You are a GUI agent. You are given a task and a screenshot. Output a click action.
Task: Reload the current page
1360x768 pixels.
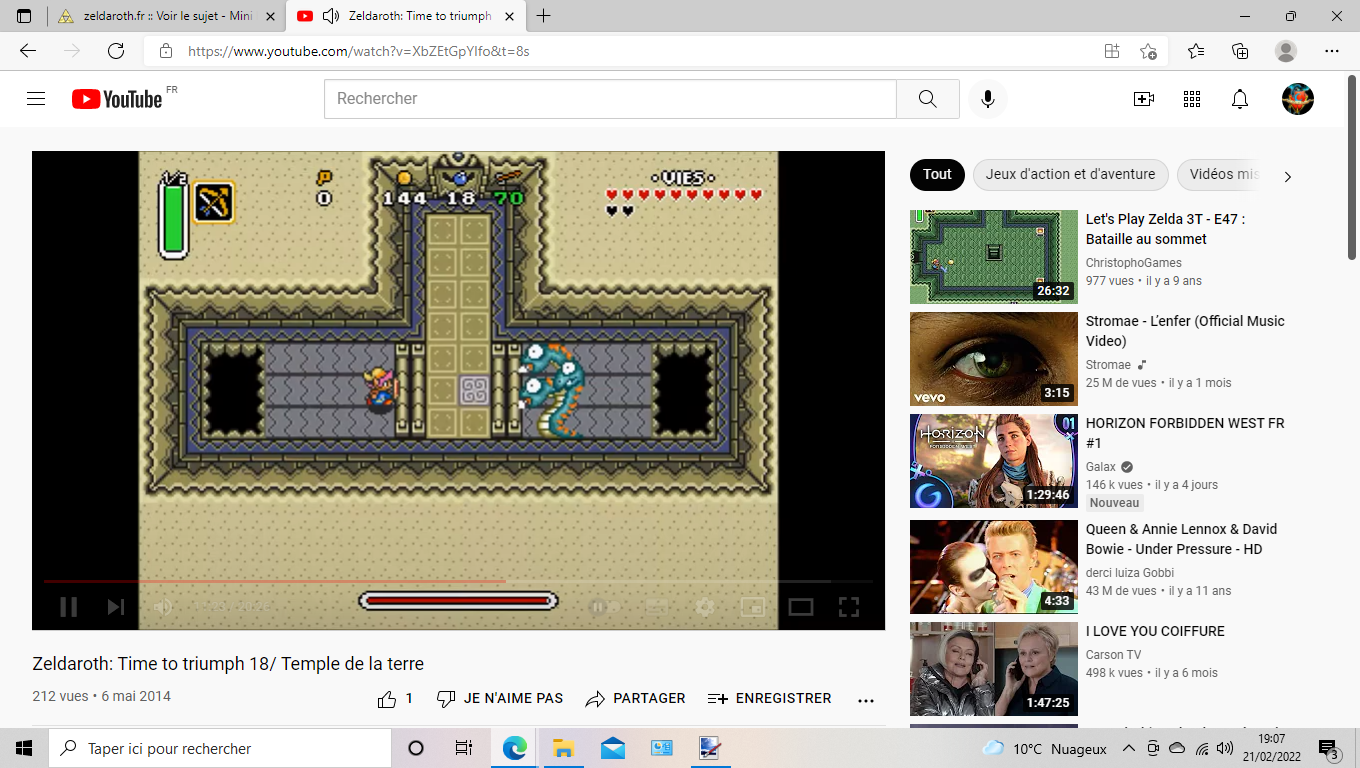click(116, 51)
